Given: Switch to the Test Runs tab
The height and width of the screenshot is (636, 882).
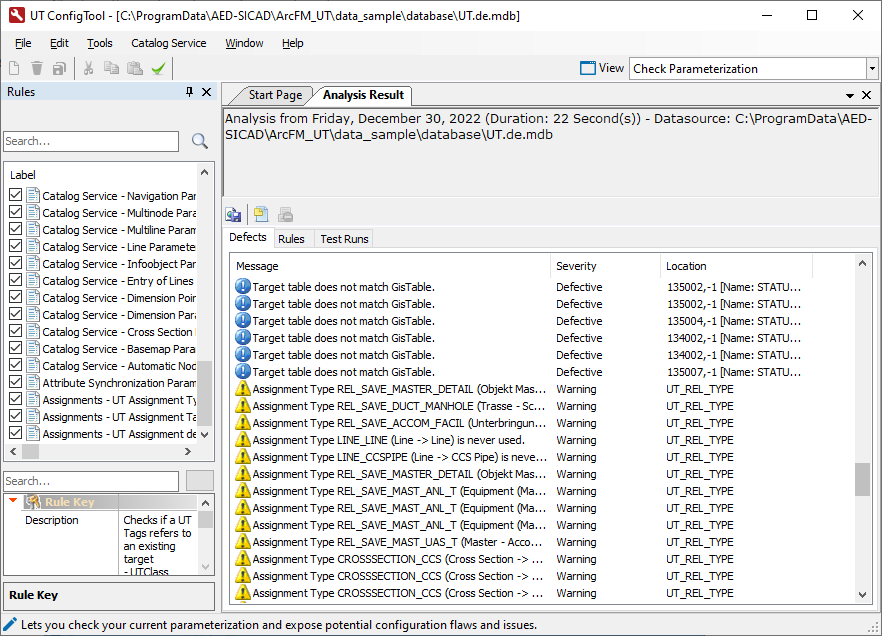Looking at the screenshot, I should [x=344, y=239].
